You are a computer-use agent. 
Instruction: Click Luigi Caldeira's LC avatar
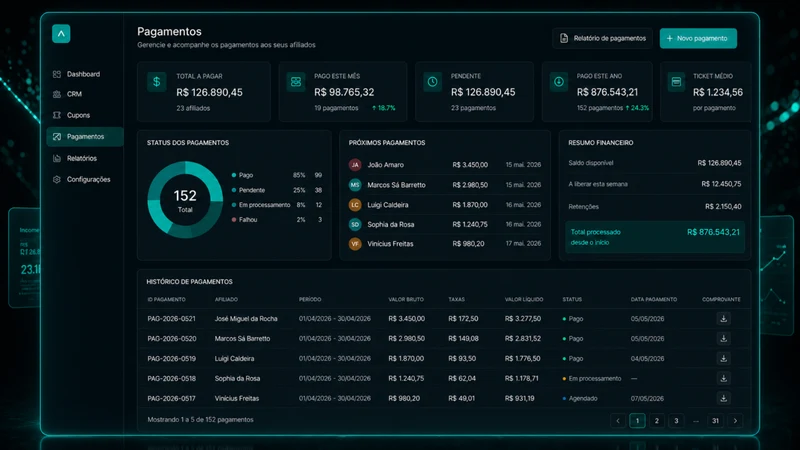355,205
